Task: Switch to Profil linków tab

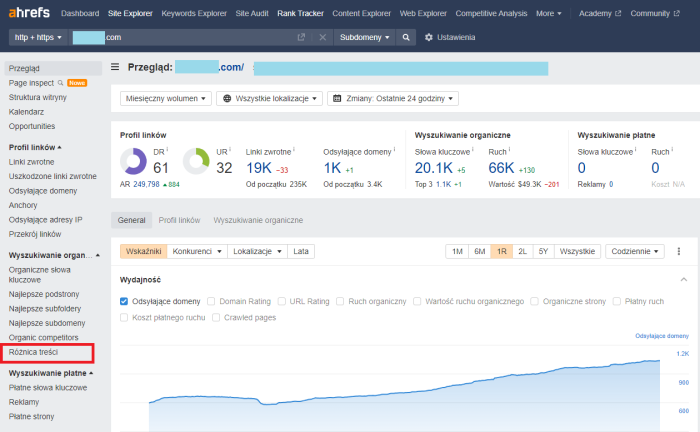Action: (179, 220)
